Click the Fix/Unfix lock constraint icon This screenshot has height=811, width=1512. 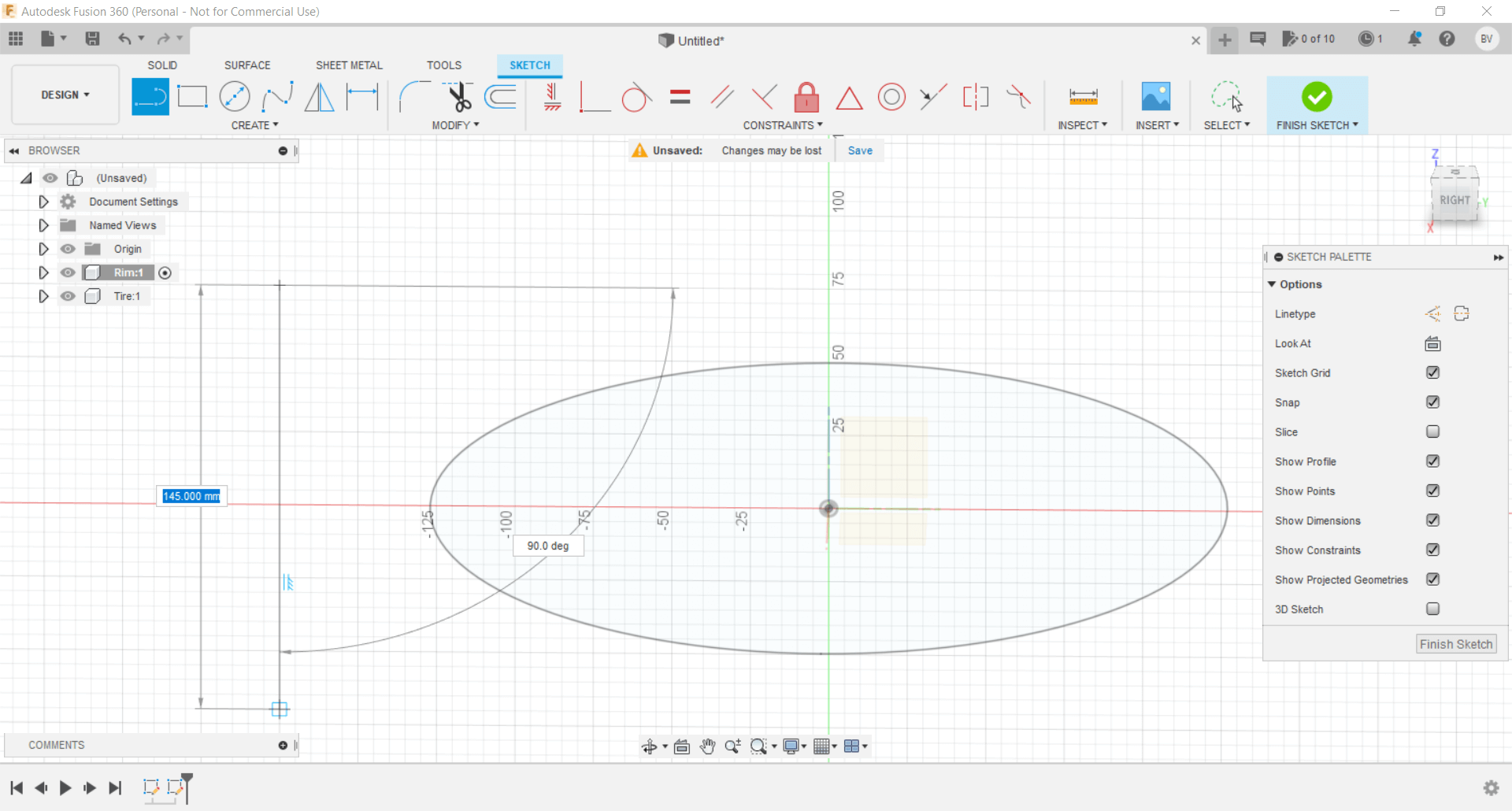coord(806,98)
